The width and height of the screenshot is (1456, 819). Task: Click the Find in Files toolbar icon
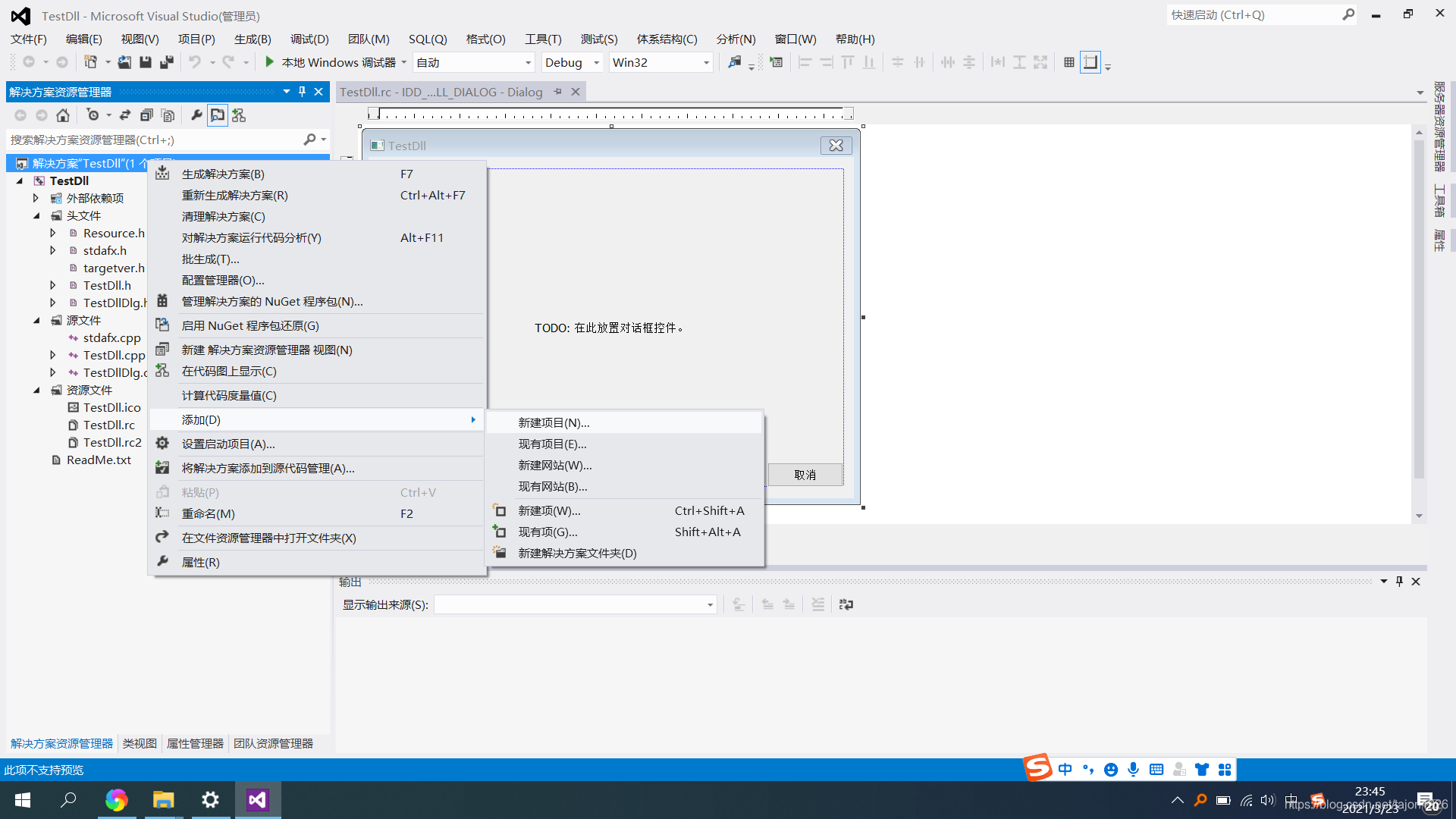(734, 62)
